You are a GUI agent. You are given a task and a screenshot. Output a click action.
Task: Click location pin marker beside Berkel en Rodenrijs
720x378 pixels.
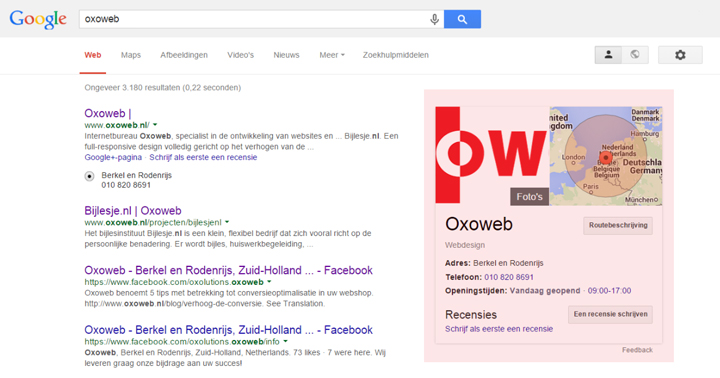pos(90,176)
